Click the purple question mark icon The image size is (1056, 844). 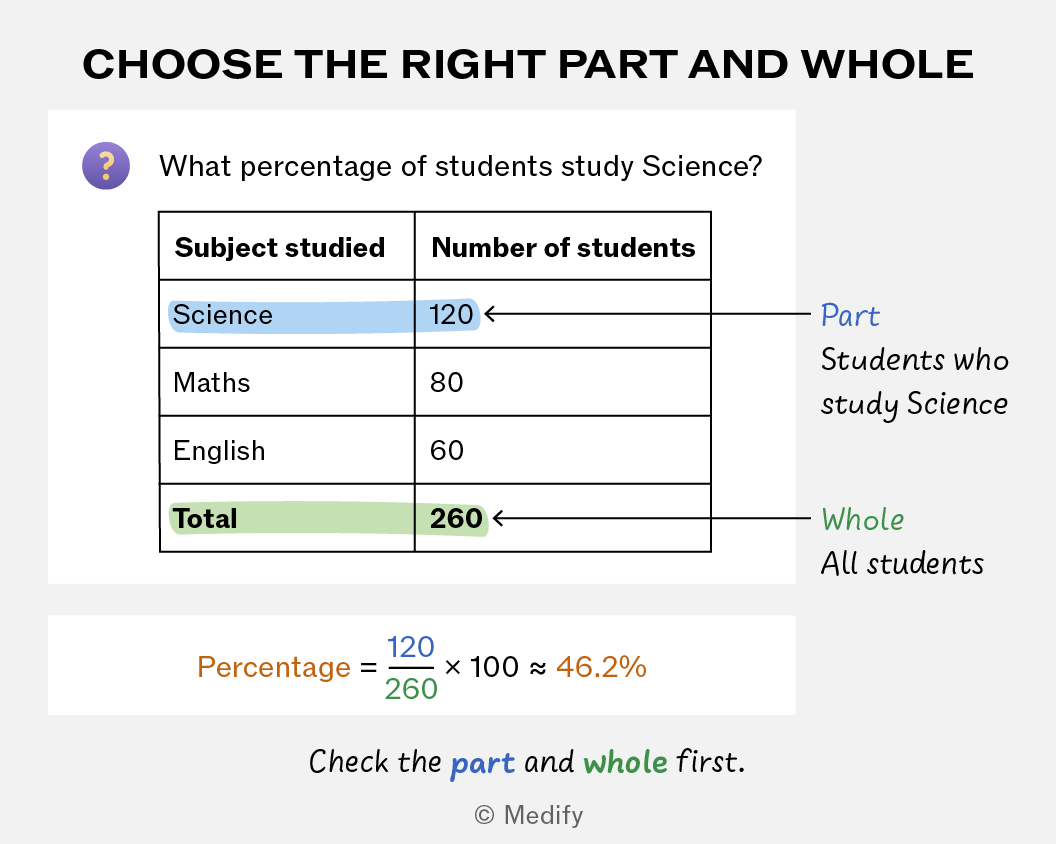pos(106,166)
